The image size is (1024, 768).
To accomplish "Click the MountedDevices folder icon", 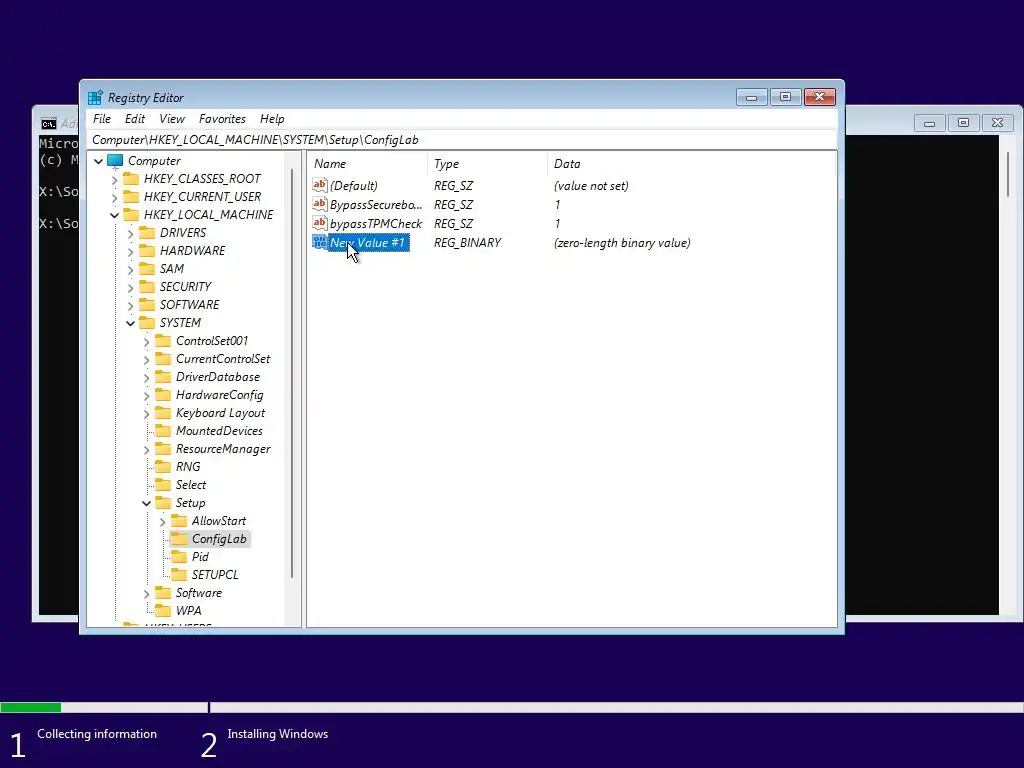I will click(163, 431).
